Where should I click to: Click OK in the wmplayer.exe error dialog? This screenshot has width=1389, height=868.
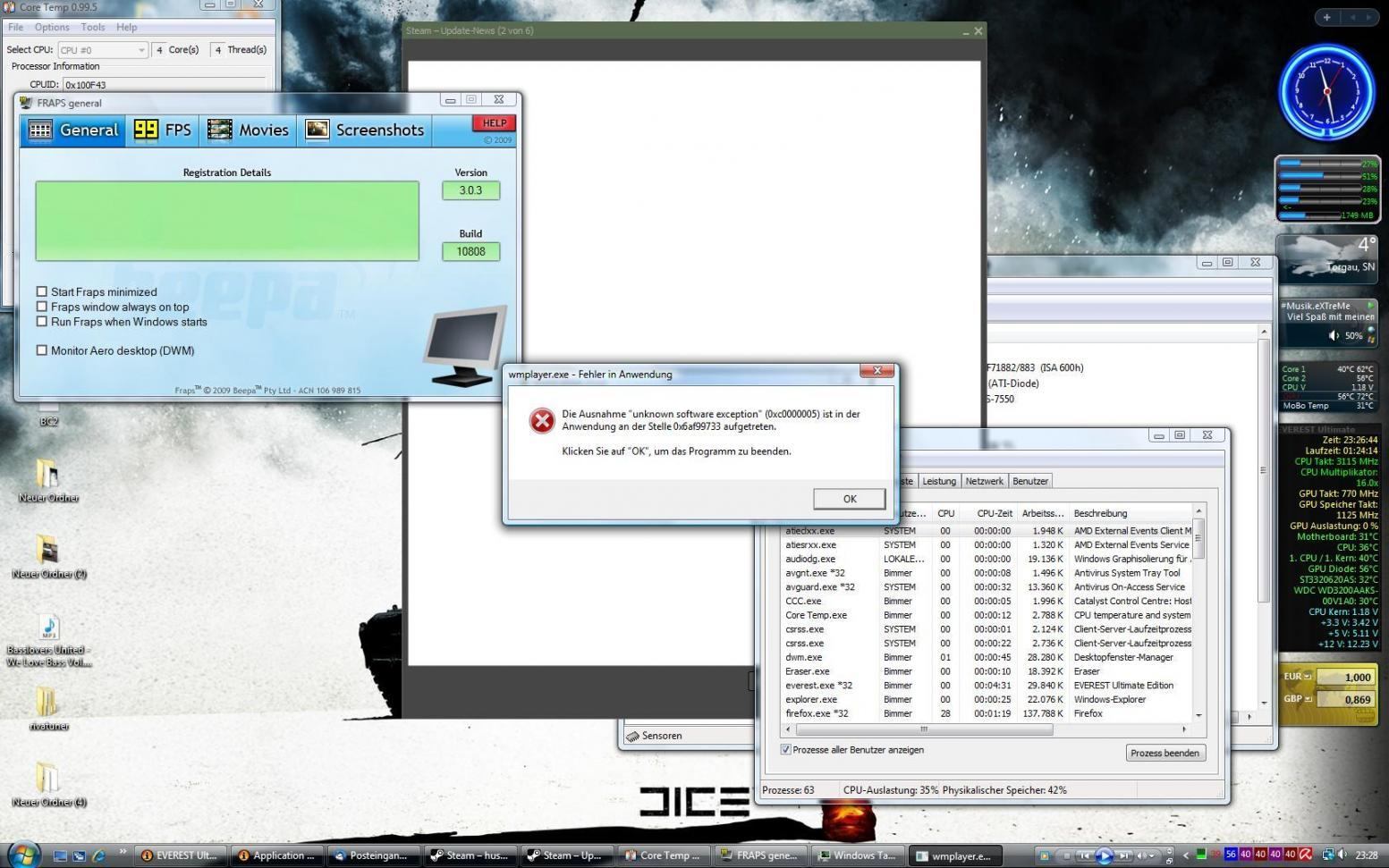[849, 499]
